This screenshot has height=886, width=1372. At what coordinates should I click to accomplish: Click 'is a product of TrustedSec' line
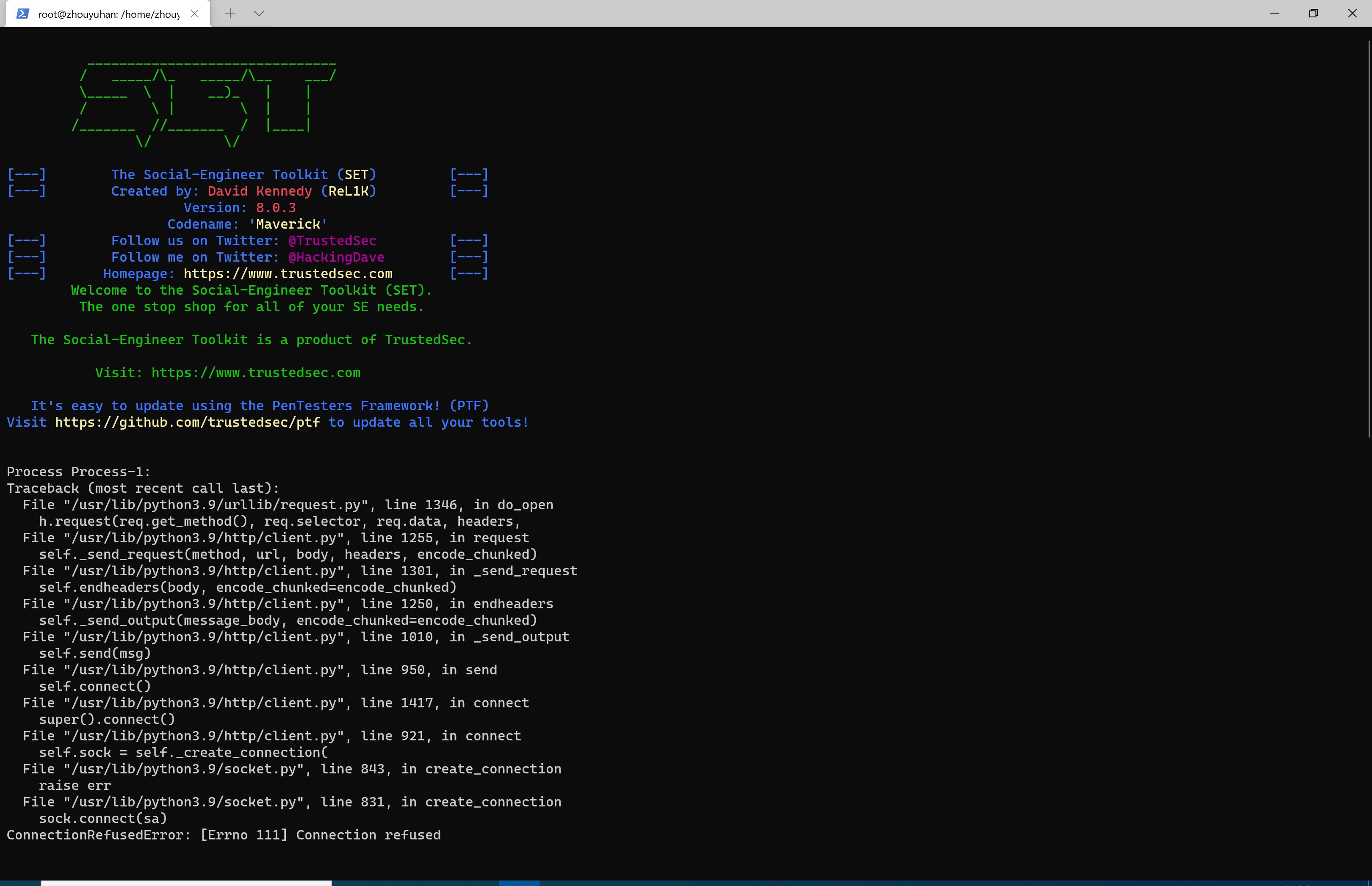[252, 340]
